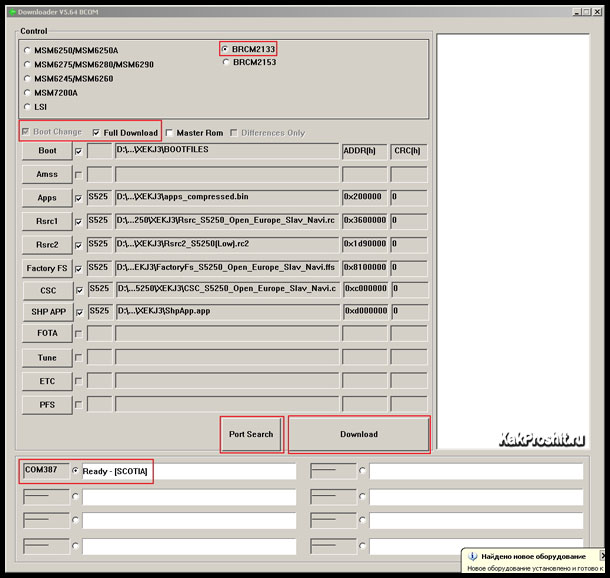Image resolution: width=610 pixels, height=578 pixels.
Task: Click the Amss file button
Action: click(47, 174)
